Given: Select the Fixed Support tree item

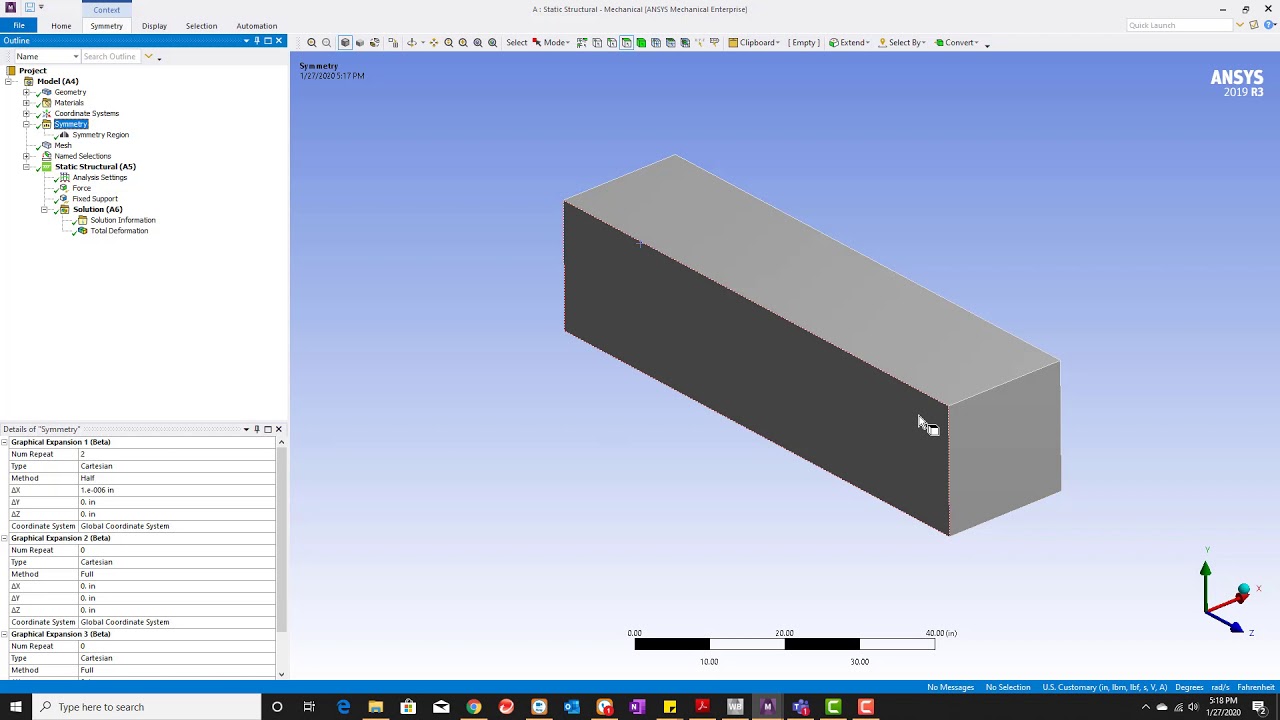Looking at the screenshot, I should 95,199.
